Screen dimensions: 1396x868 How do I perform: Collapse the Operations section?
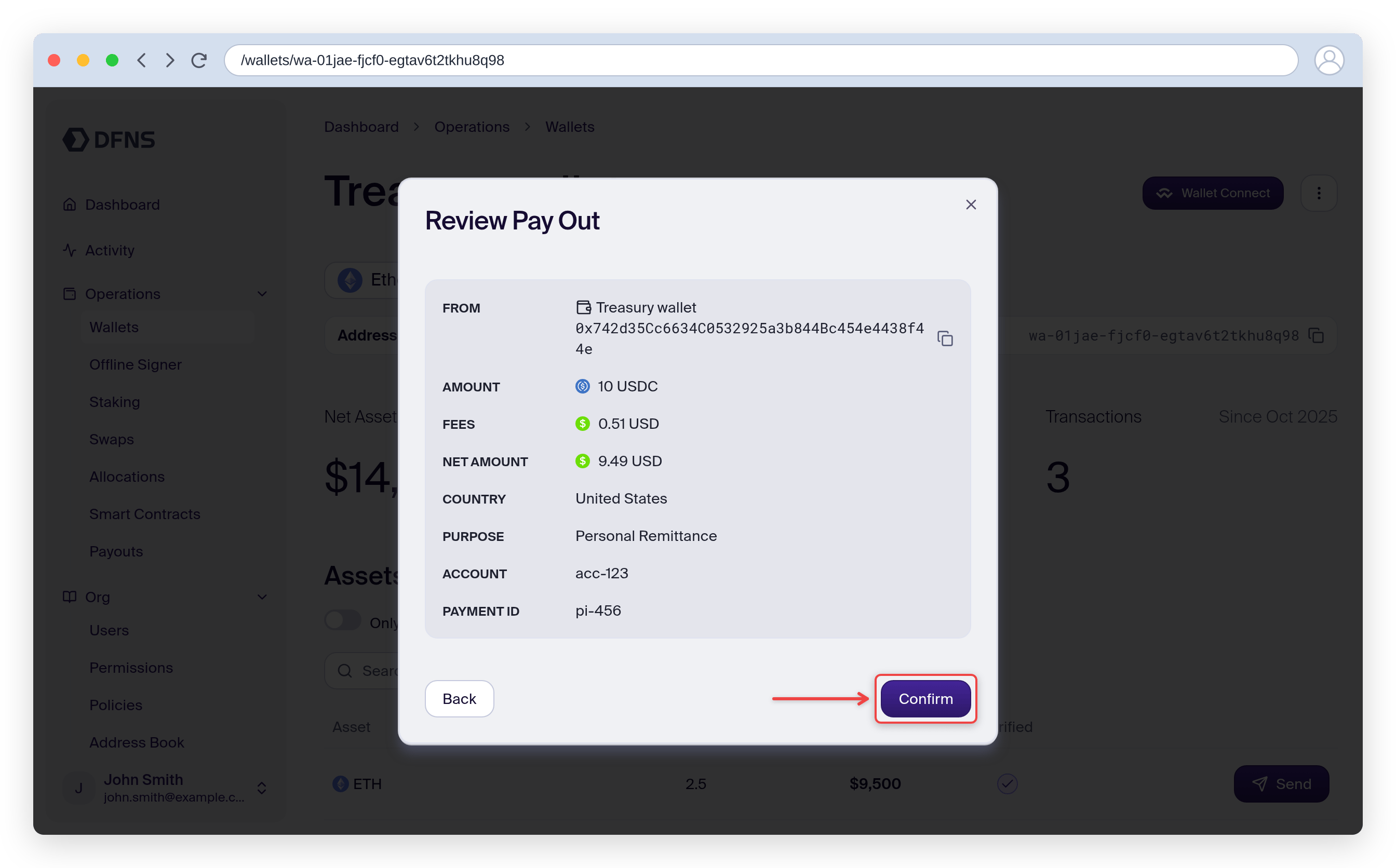pos(262,294)
